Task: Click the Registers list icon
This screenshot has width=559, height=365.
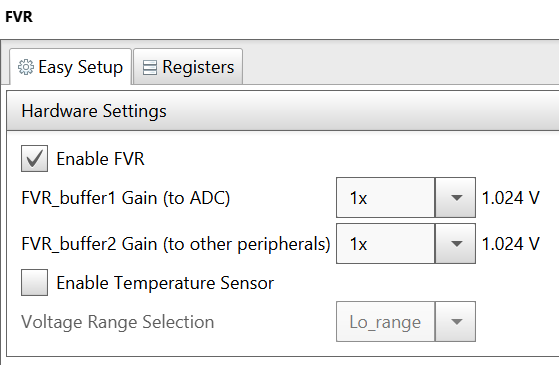Action: point(149,67)
